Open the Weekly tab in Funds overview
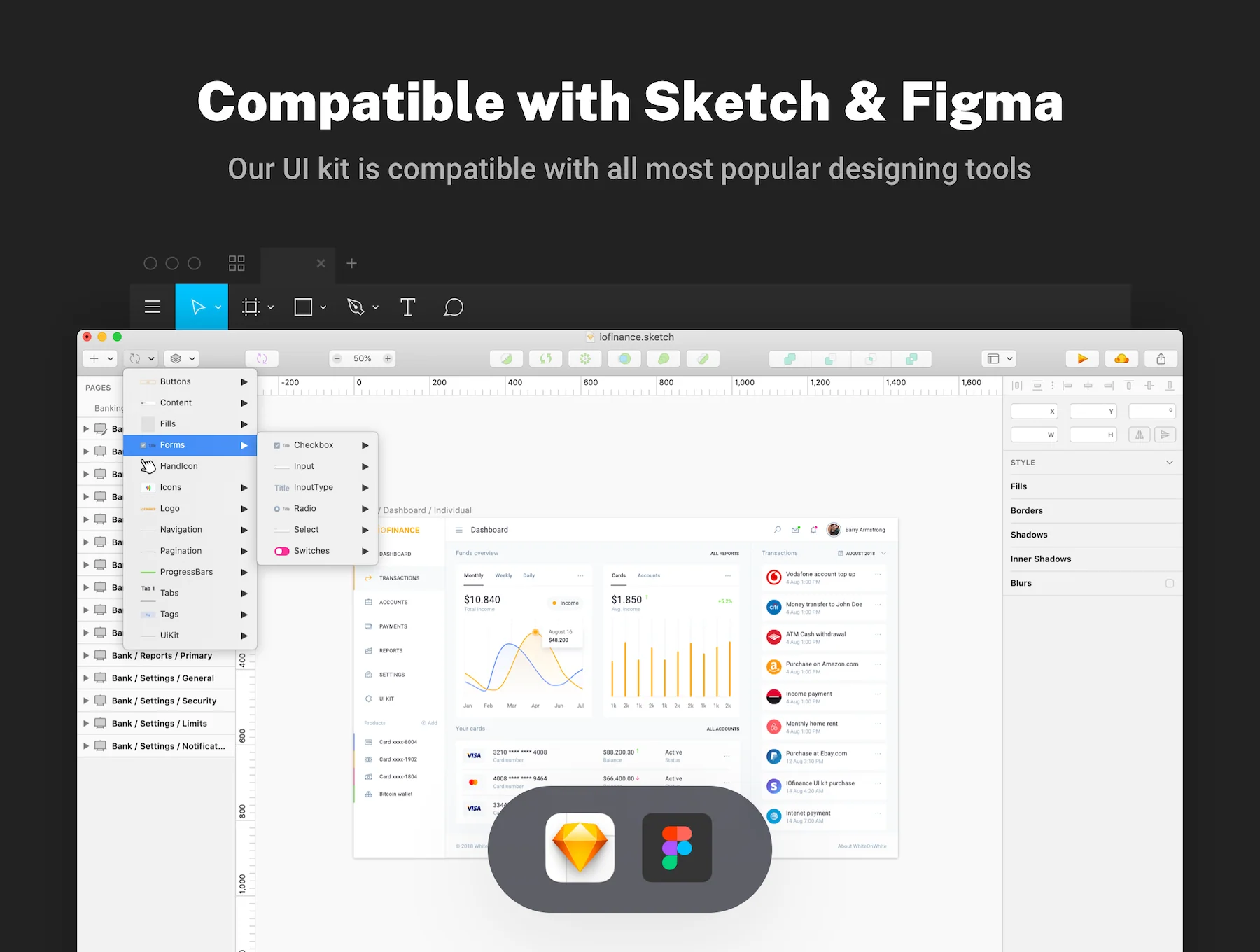This screenshot has height=952, width=1260. point(504,575)
